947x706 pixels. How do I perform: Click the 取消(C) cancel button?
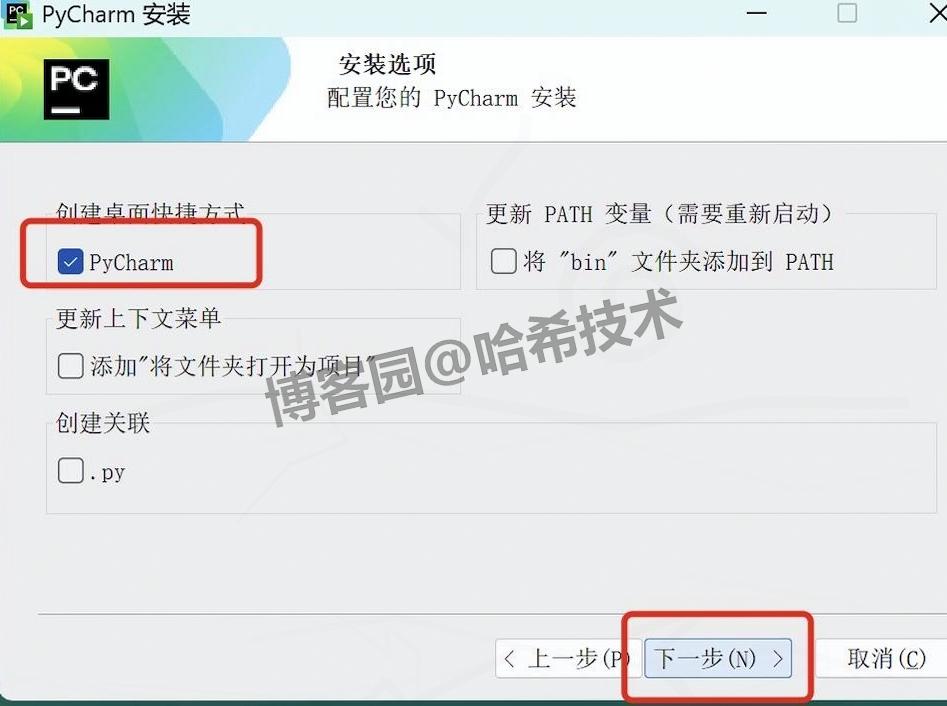click(x=885, y=658)
